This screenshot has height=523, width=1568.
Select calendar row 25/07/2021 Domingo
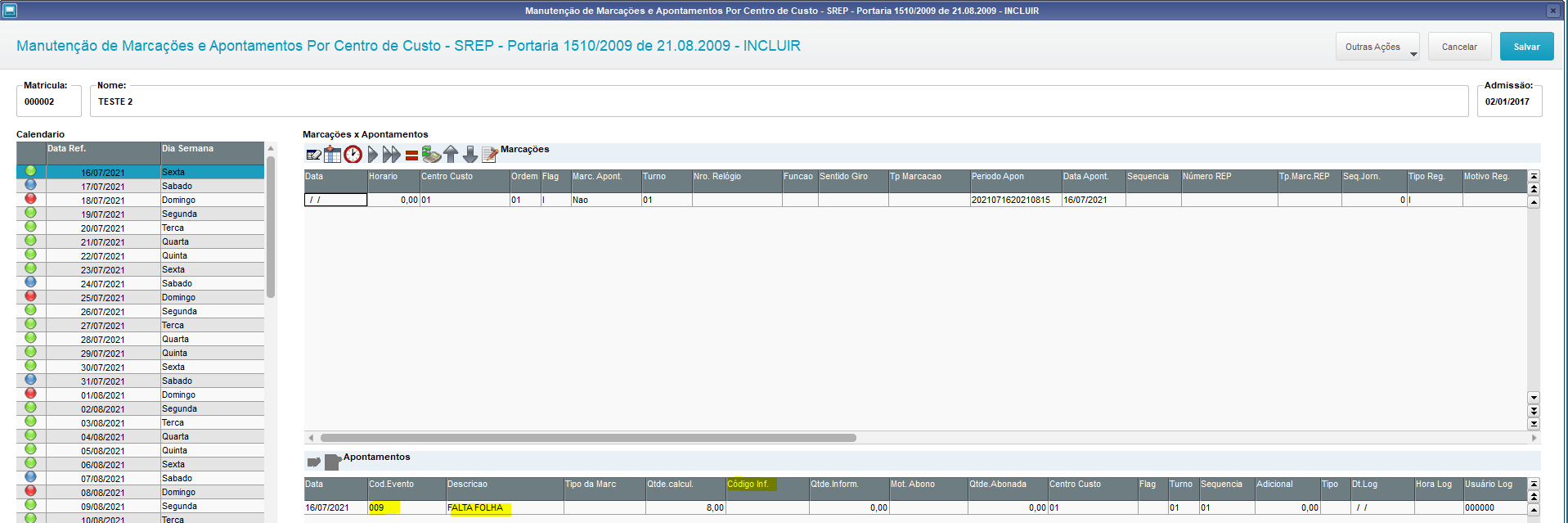(x=140, y=297)
